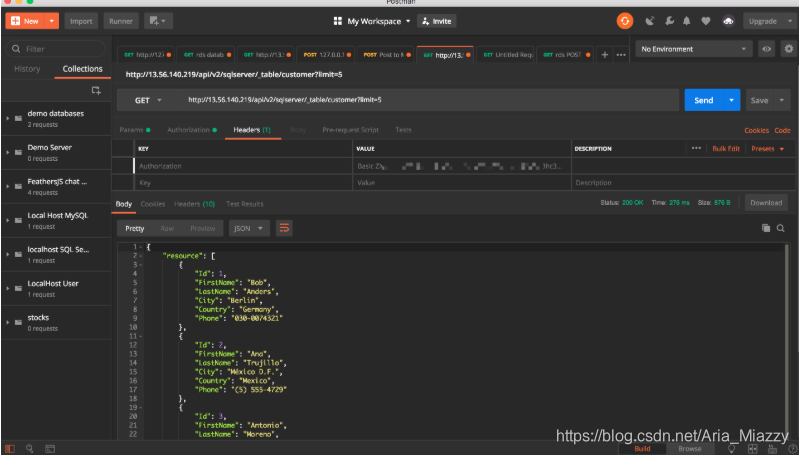This screenshot has height=455, width=799.
Task: Open the Postman console icon
Action: (50, 449)
